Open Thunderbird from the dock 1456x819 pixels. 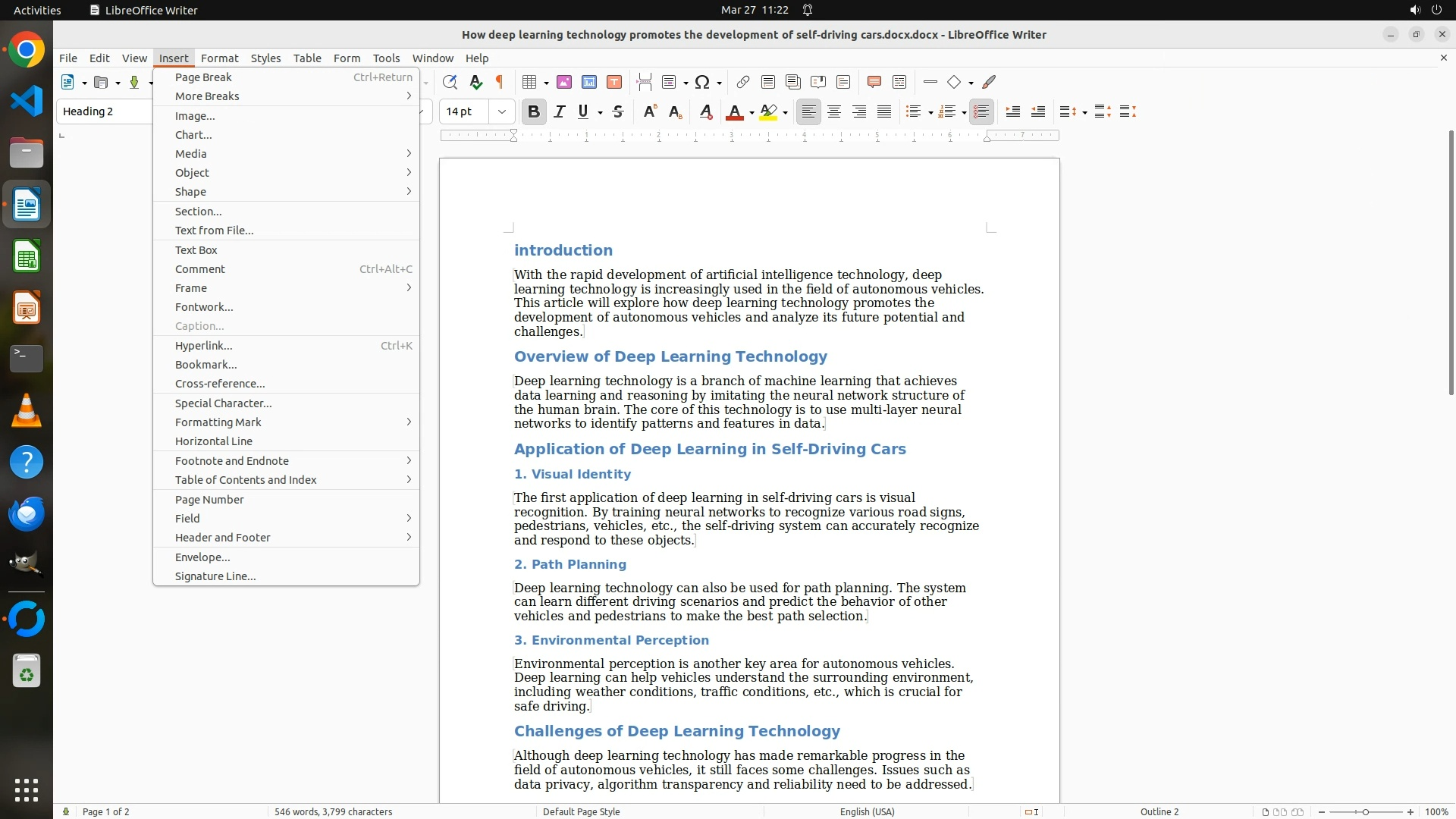click(x=27, y=514)
